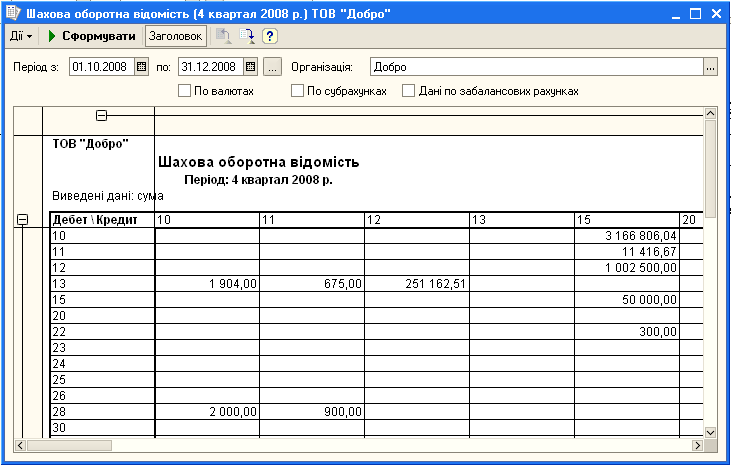Screen dimensions: 731x465
Task: Enable the По субрахунках checkbox
Action: coord(297,90)
